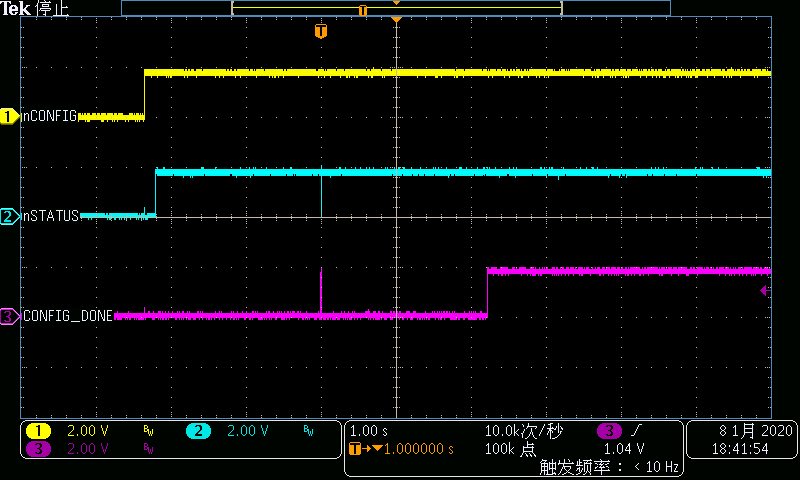Click the 1.04 V trigger level readout

point(624,449)
